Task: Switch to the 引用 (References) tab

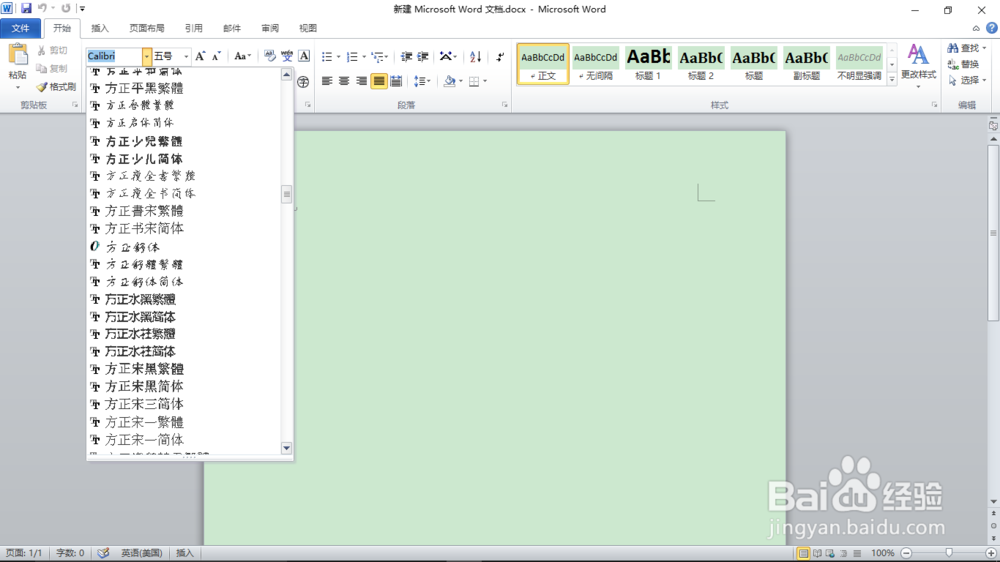Action: tap(193, 28)
